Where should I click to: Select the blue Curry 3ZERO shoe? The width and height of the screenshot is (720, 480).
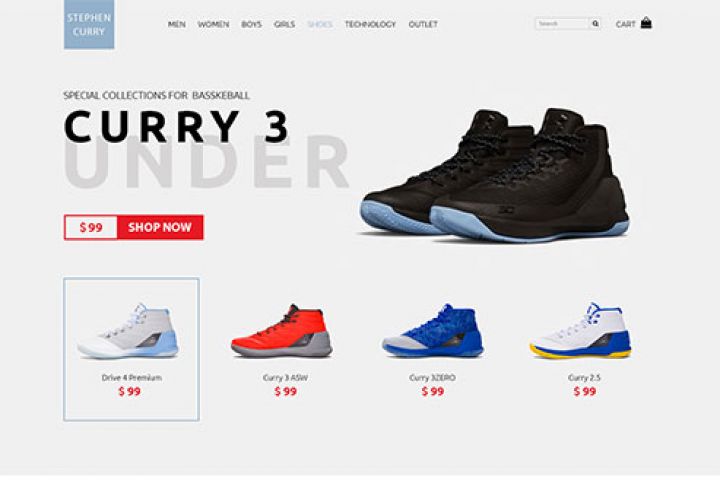point(433,331)
